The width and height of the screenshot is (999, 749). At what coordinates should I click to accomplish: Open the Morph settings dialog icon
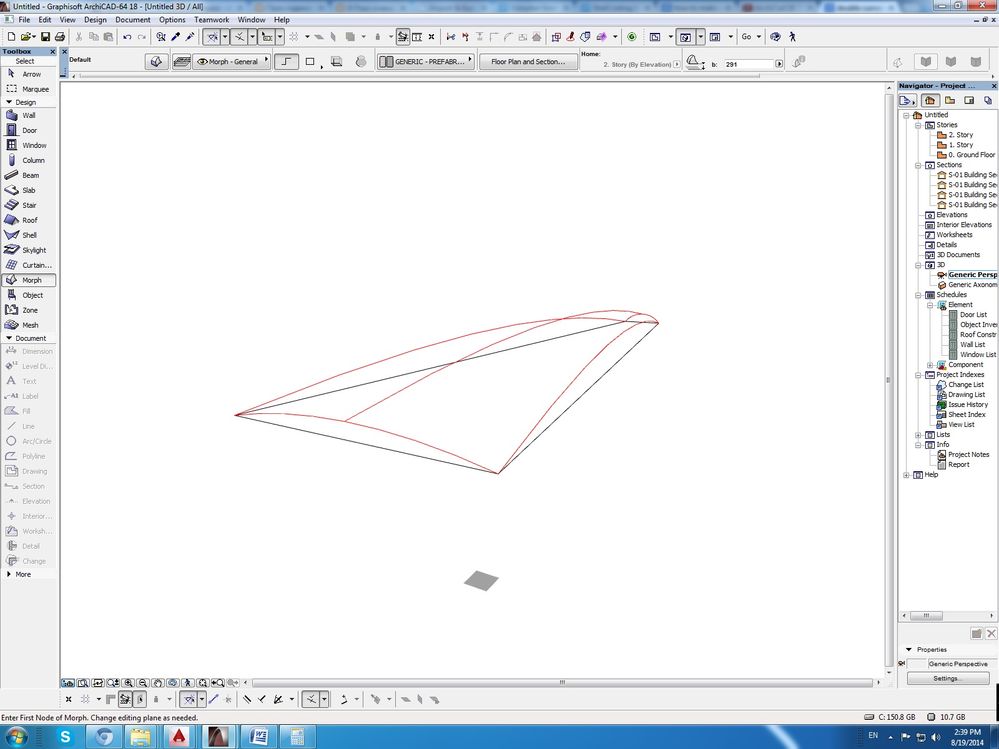[156, 62]
